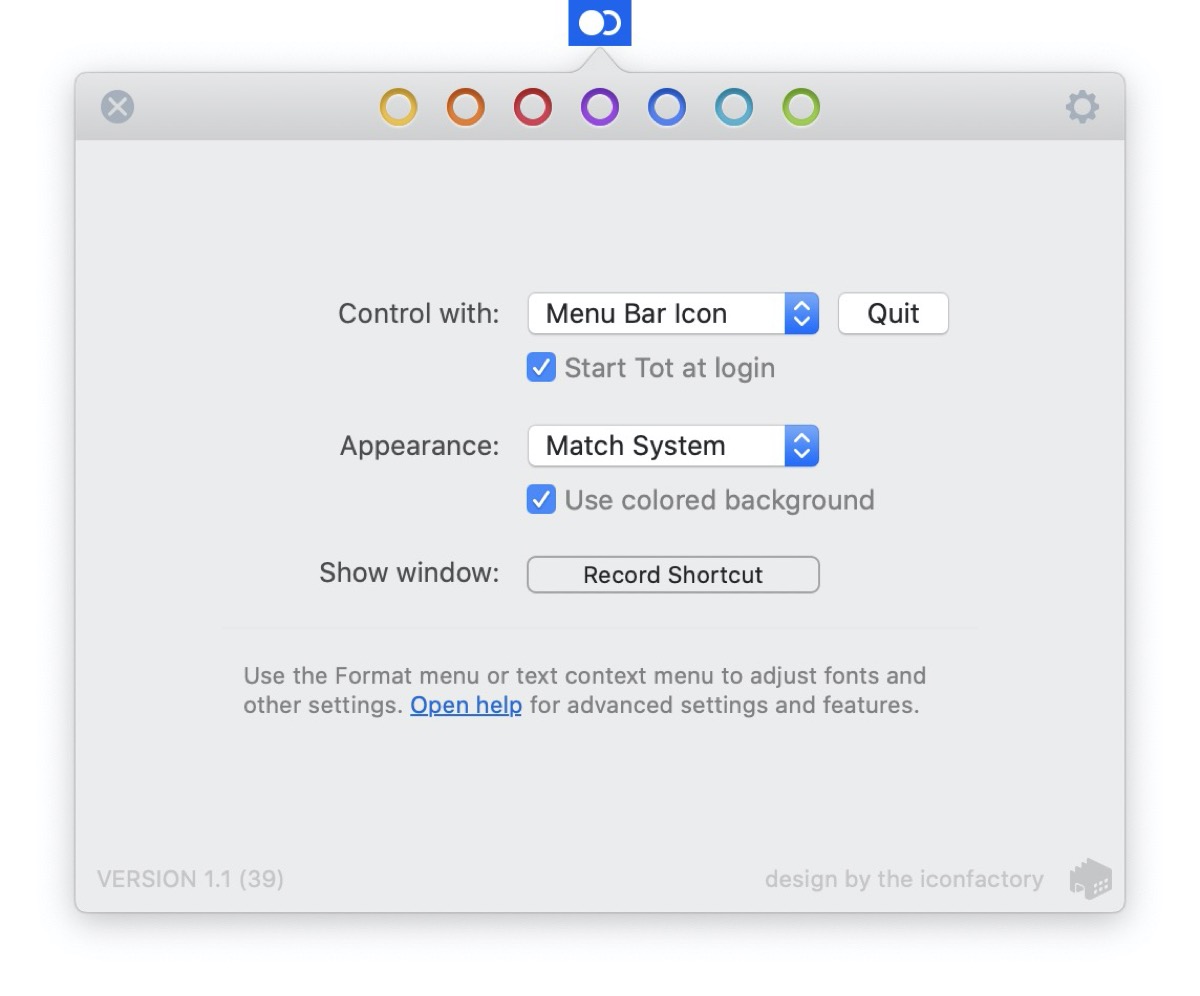Switch to the purple dot note
The width and height of the screenshot is (1200, 996).
tap(600, 107)
